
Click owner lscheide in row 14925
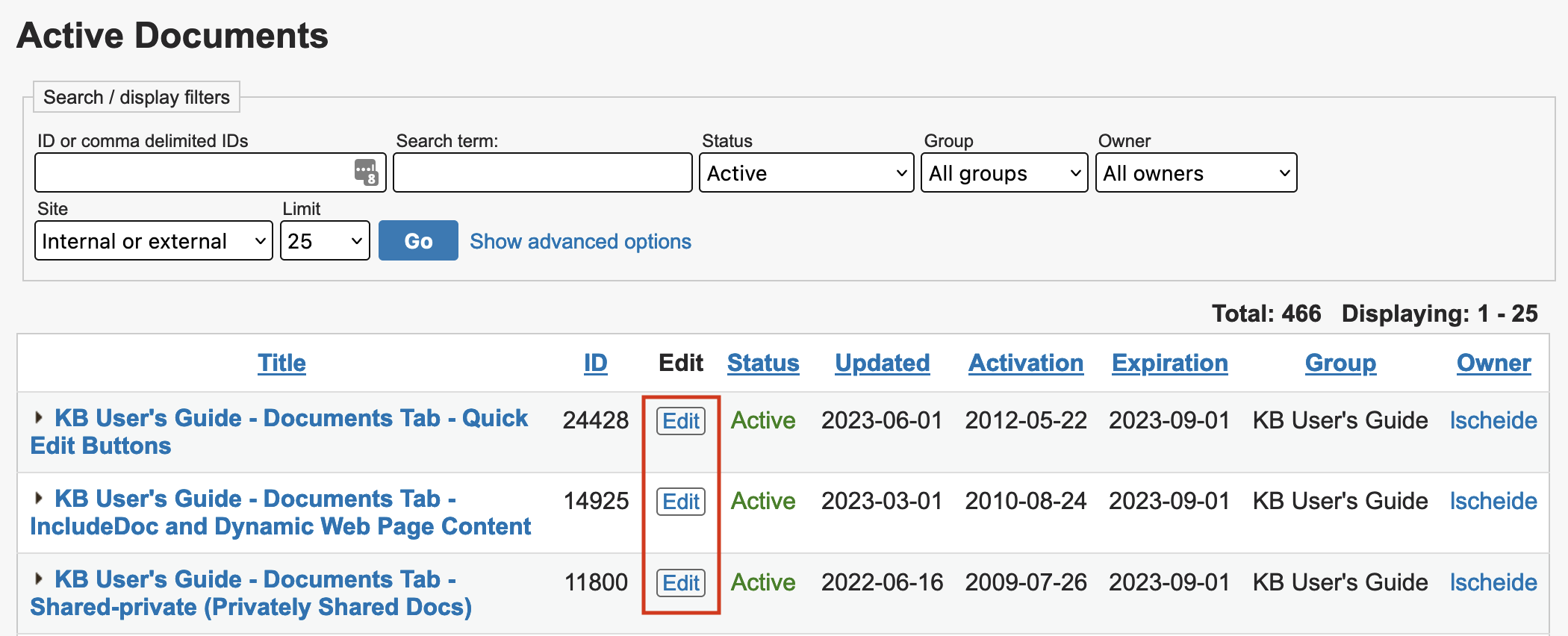tap(1493, 501)
